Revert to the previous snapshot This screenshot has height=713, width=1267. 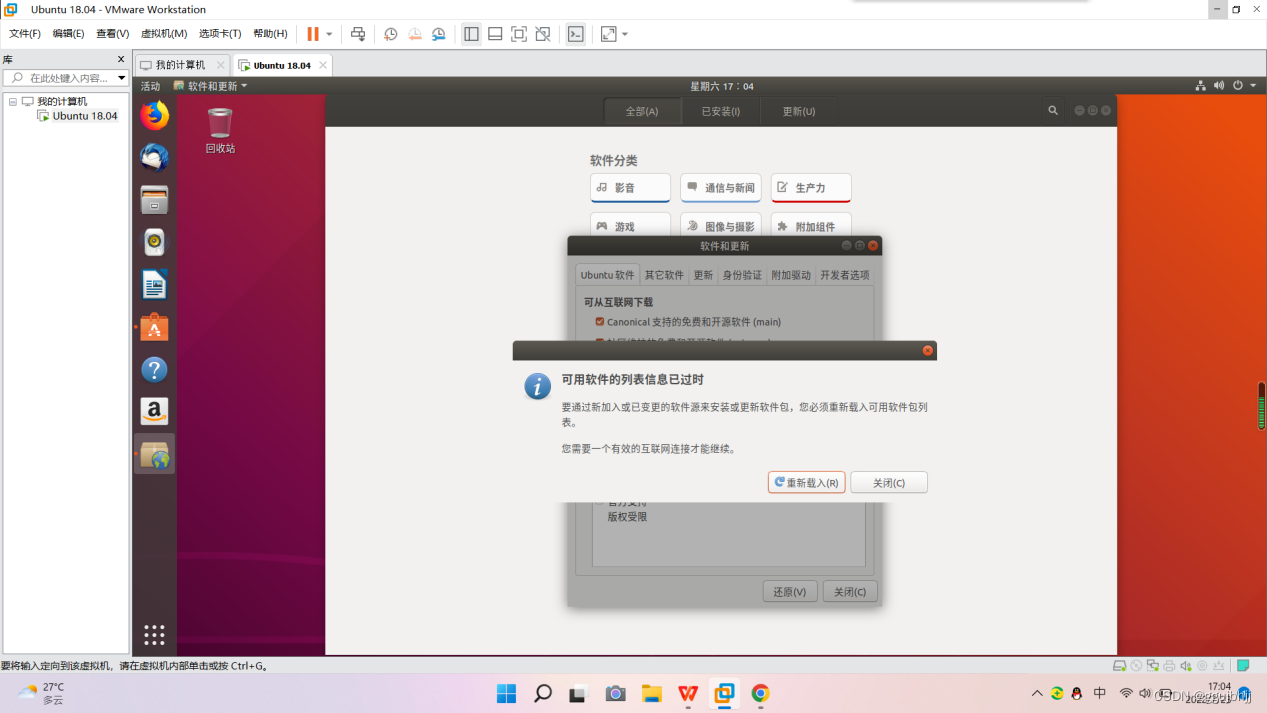click(415, 34)
